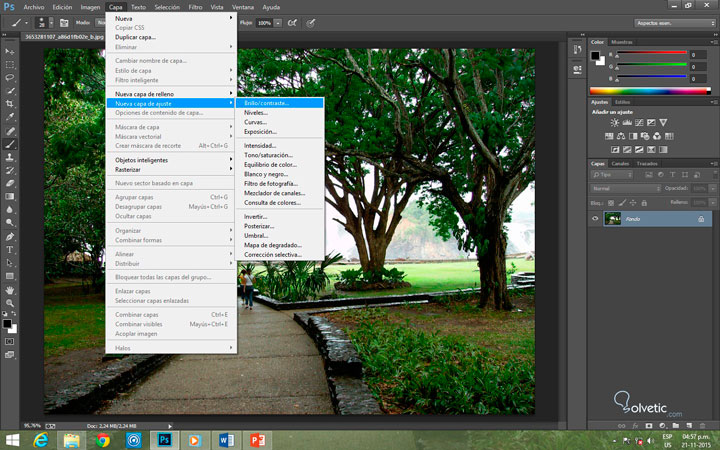
Task: Select the Lasso tool
Action: pyautogui.click(x=10, y=78)
